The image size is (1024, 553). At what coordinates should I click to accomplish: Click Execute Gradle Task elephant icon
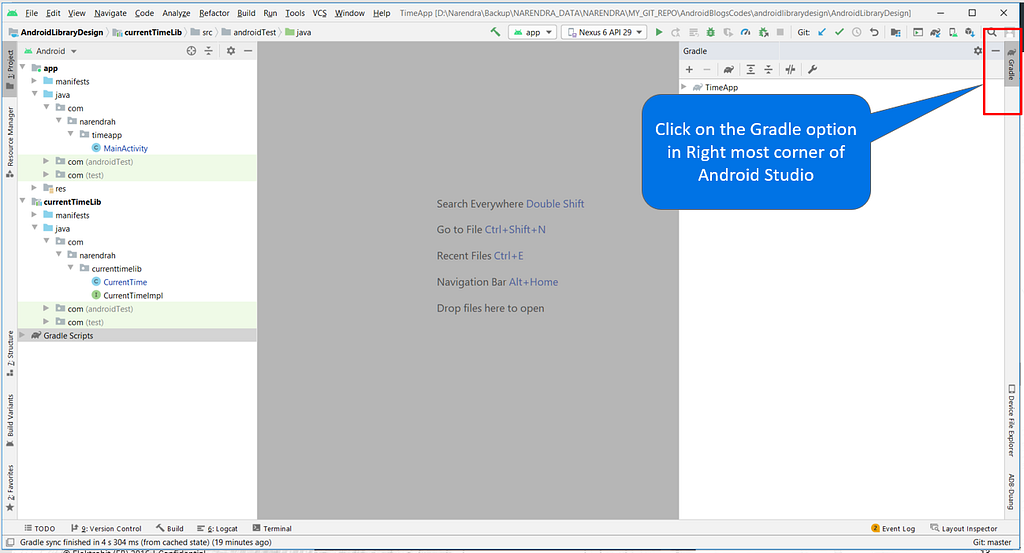[x=729, y=69]
